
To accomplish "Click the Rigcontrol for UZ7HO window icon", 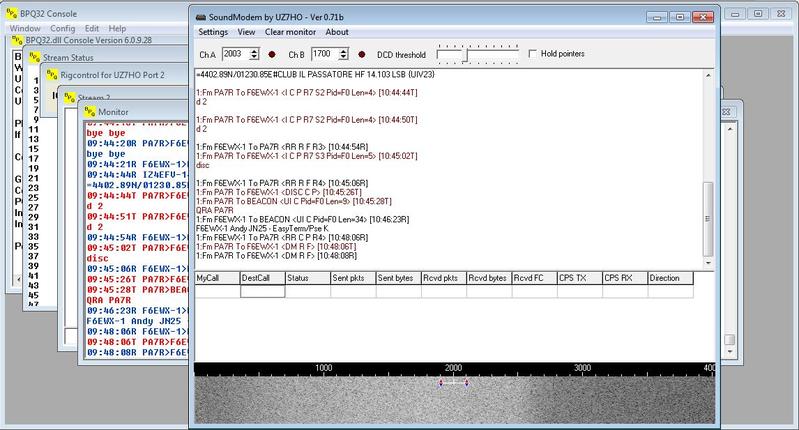I will pos(52,74).
